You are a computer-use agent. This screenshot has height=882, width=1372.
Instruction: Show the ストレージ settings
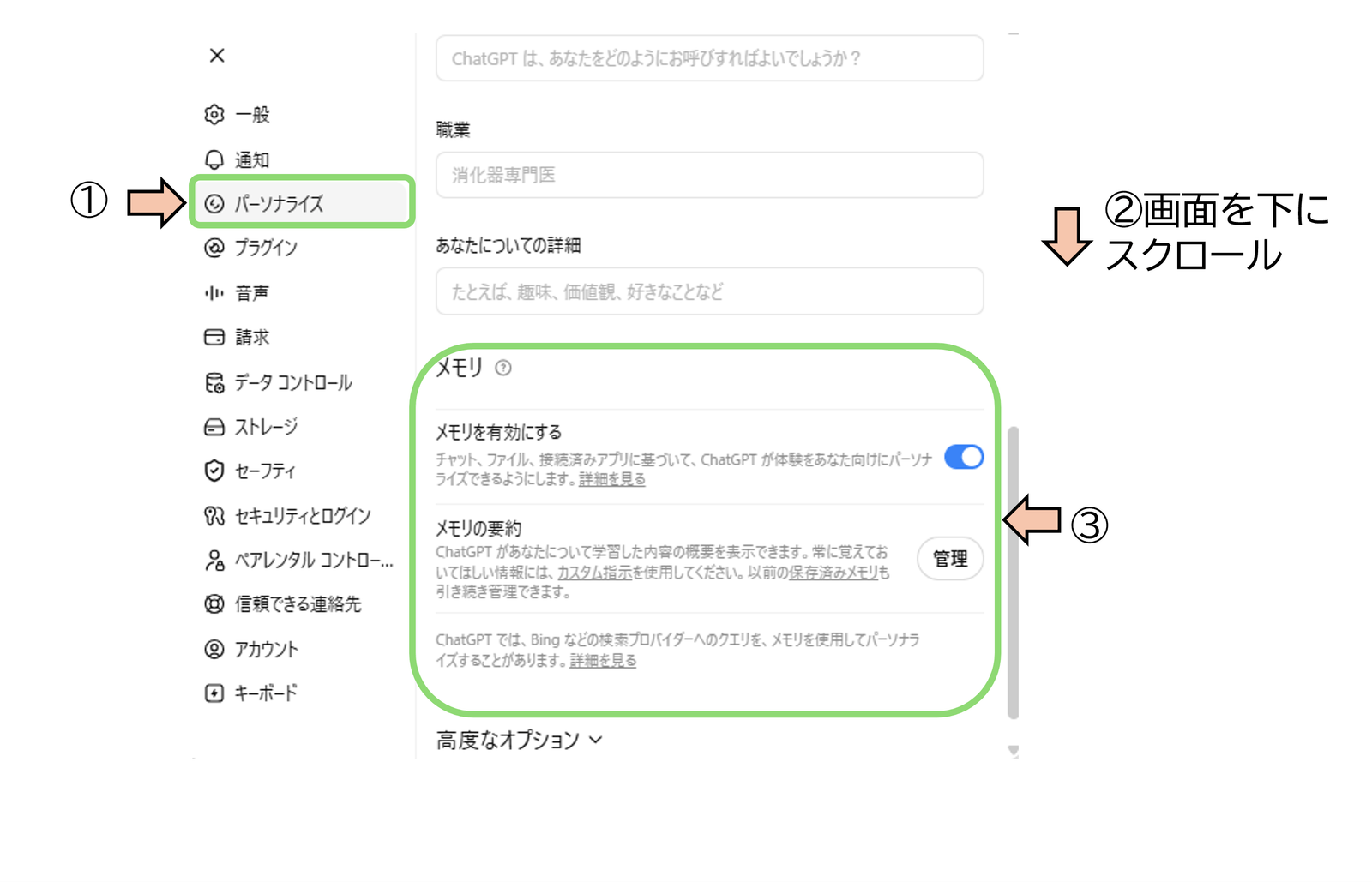[267, 427]
